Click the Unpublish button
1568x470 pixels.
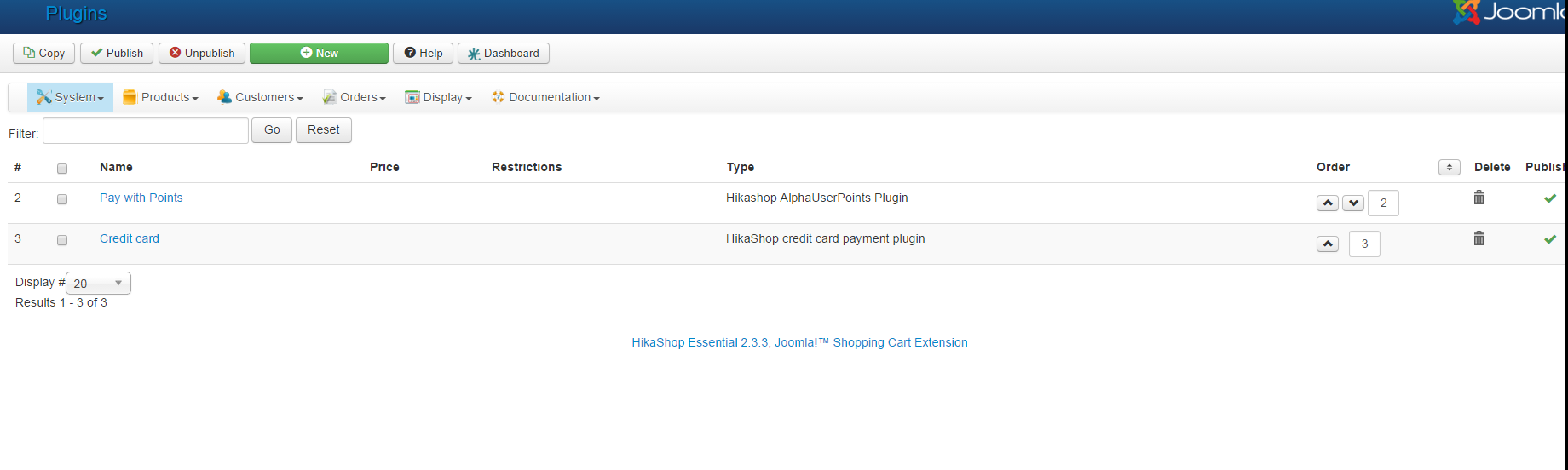coord(202,53)
